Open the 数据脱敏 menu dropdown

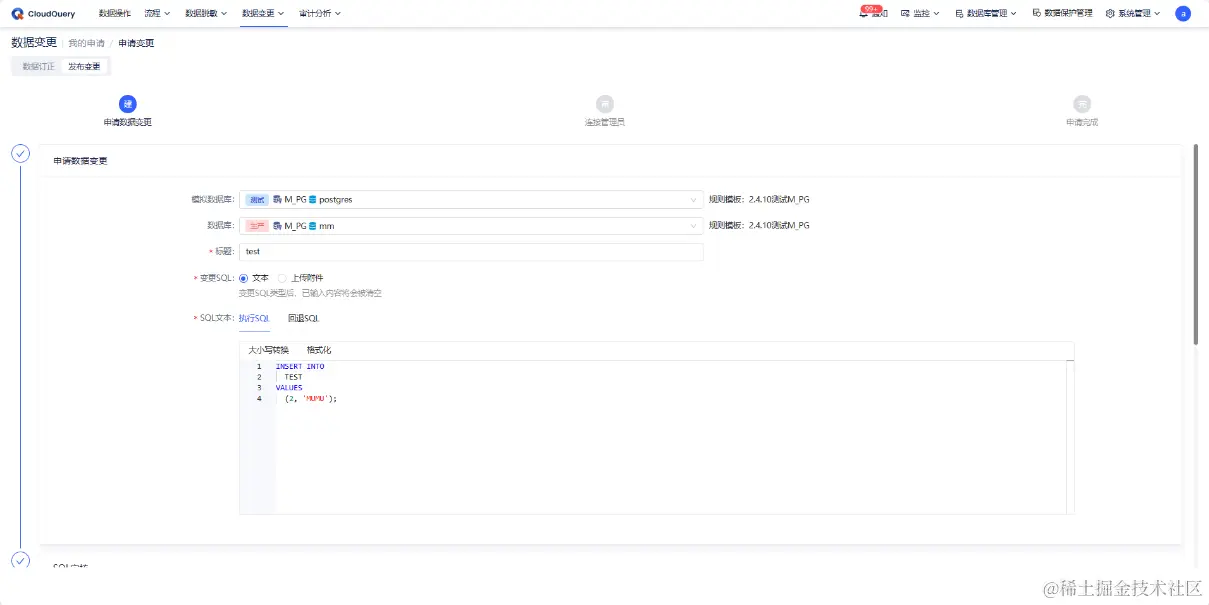pyautogui.click(x=206, y=13)
